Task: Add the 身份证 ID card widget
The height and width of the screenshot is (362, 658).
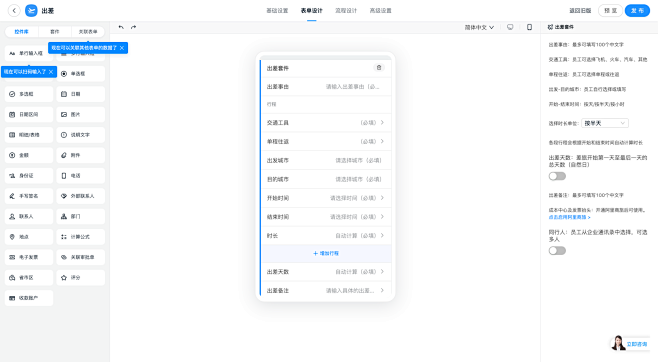Action: click(x=29, y=176)
